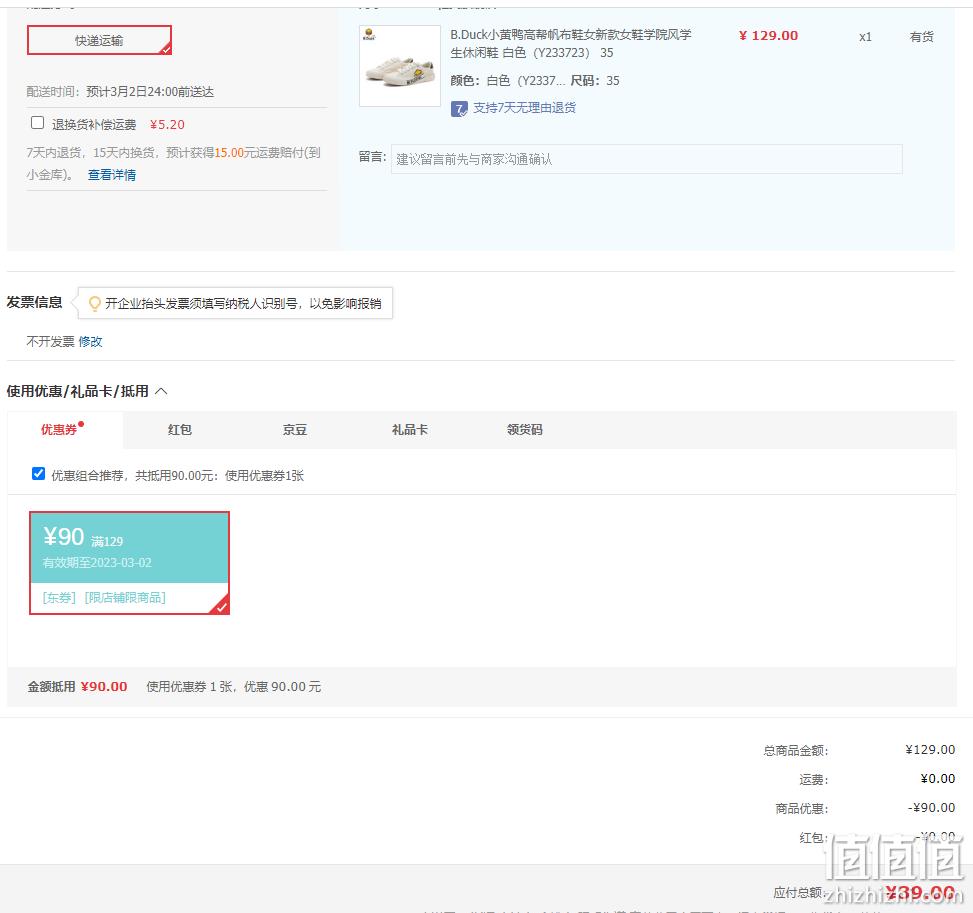The image size is (973, 913).
Task: Click the 支持7天无理由退货 text
Action: (524, 108)
